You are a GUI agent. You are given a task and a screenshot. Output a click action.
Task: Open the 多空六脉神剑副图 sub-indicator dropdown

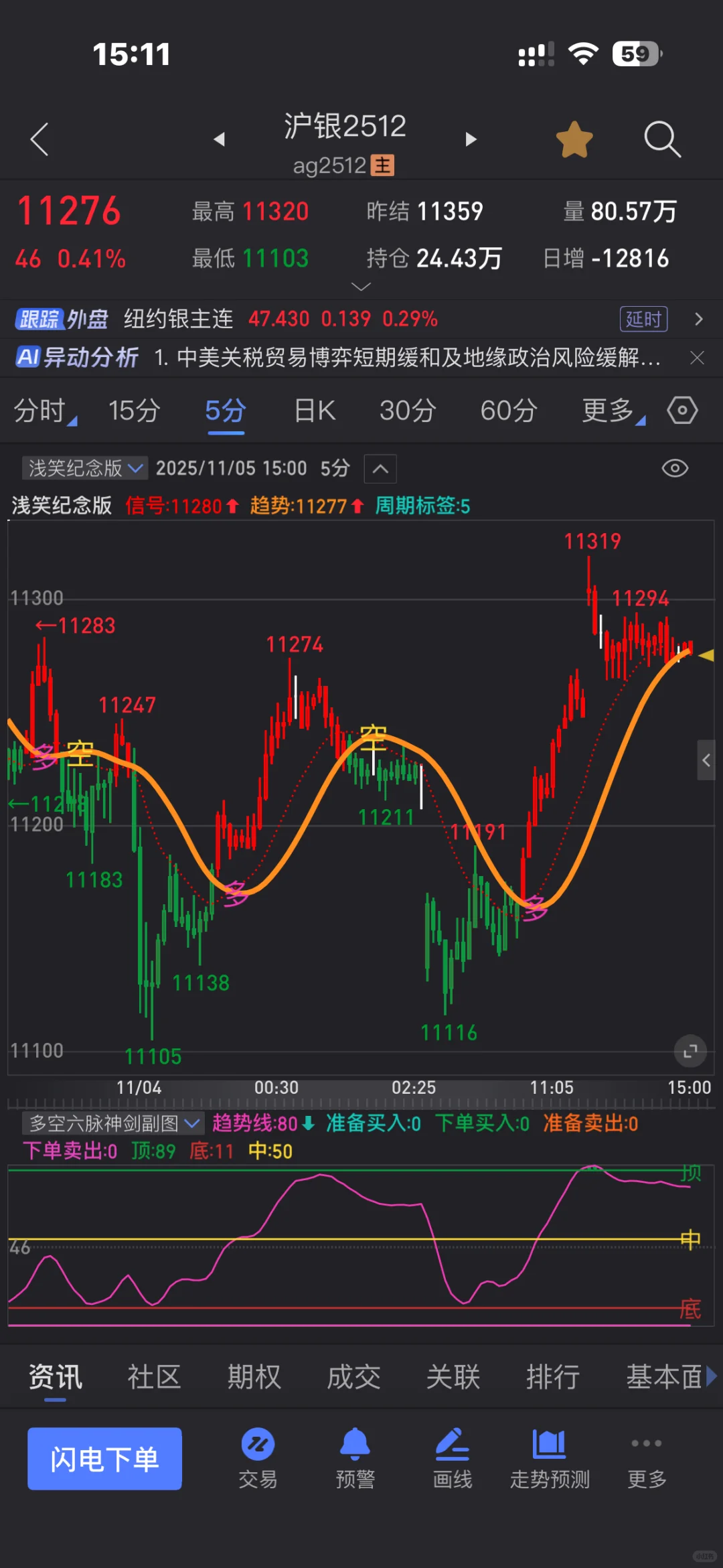pos(112,1123)
